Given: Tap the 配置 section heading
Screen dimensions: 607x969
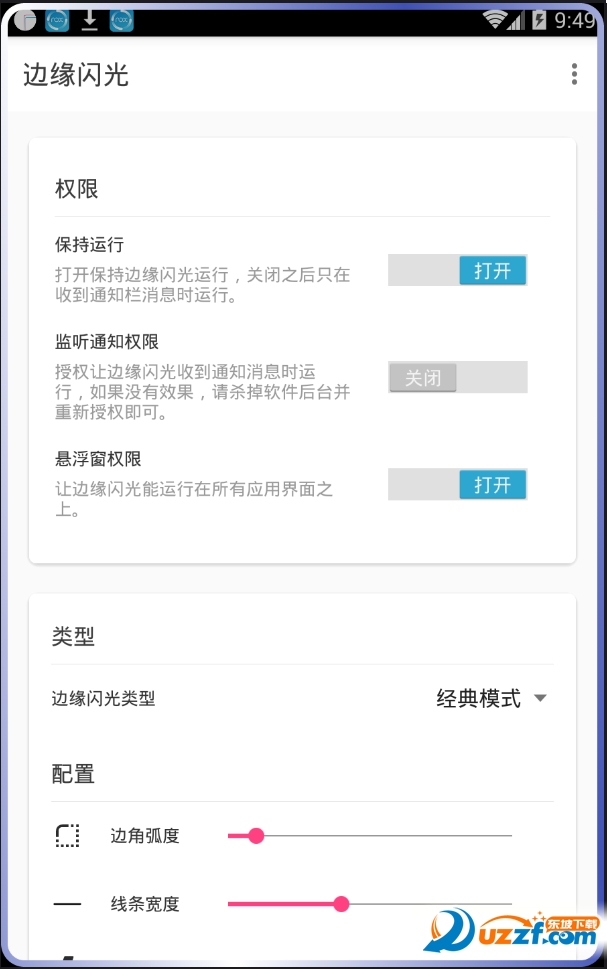Looking at the screenshot, I should tap(73, 774).
